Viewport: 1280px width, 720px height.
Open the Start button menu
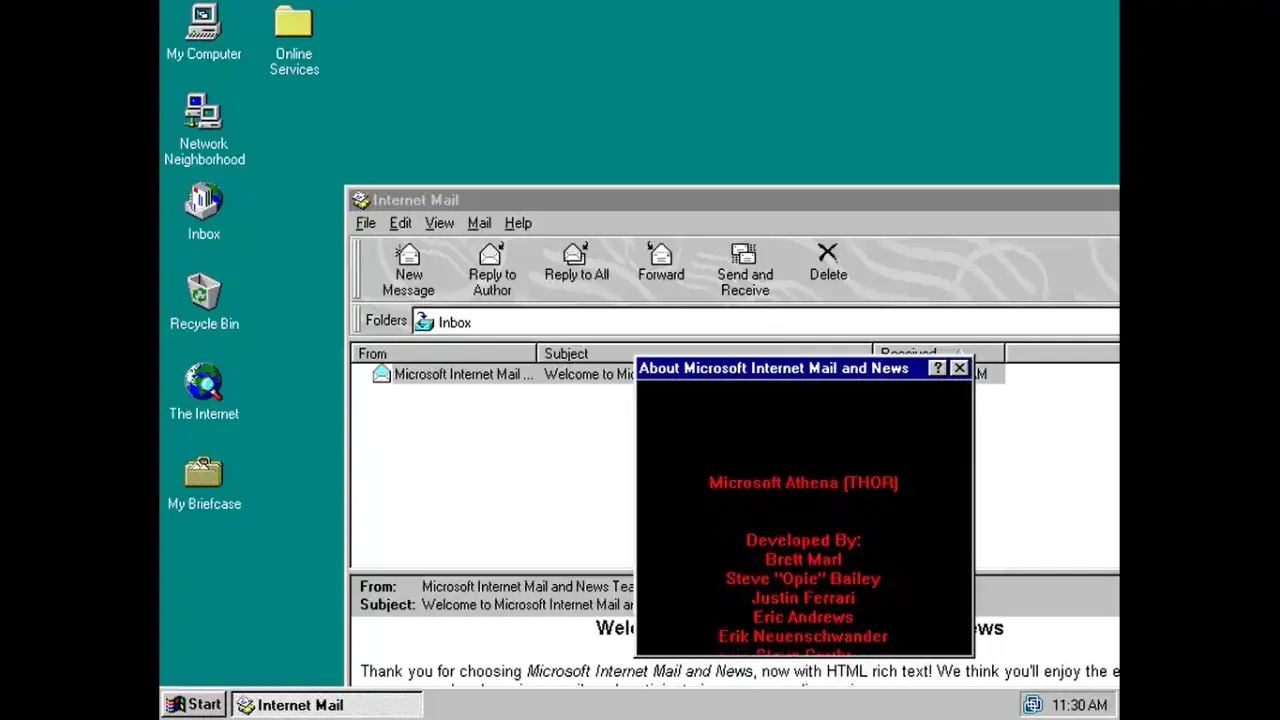pyautogui.click(x=194, y=704)
